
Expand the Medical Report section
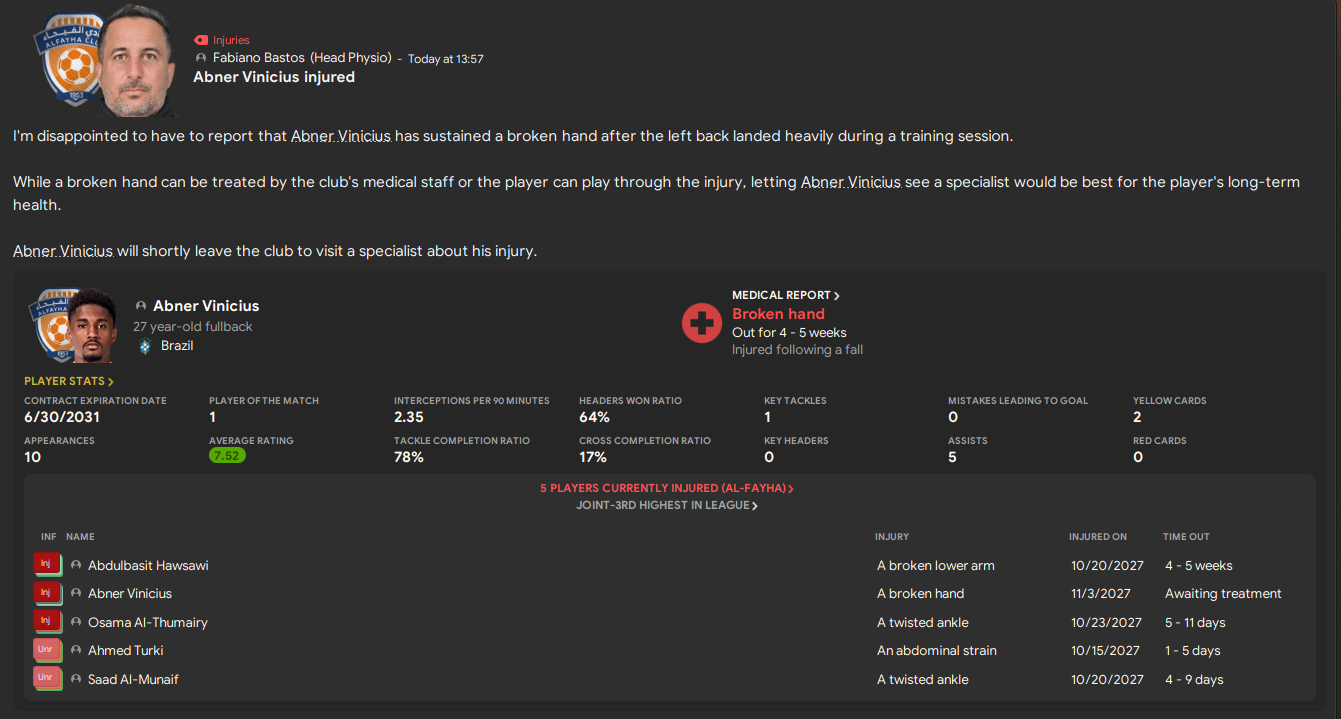(x=786, y=295)
